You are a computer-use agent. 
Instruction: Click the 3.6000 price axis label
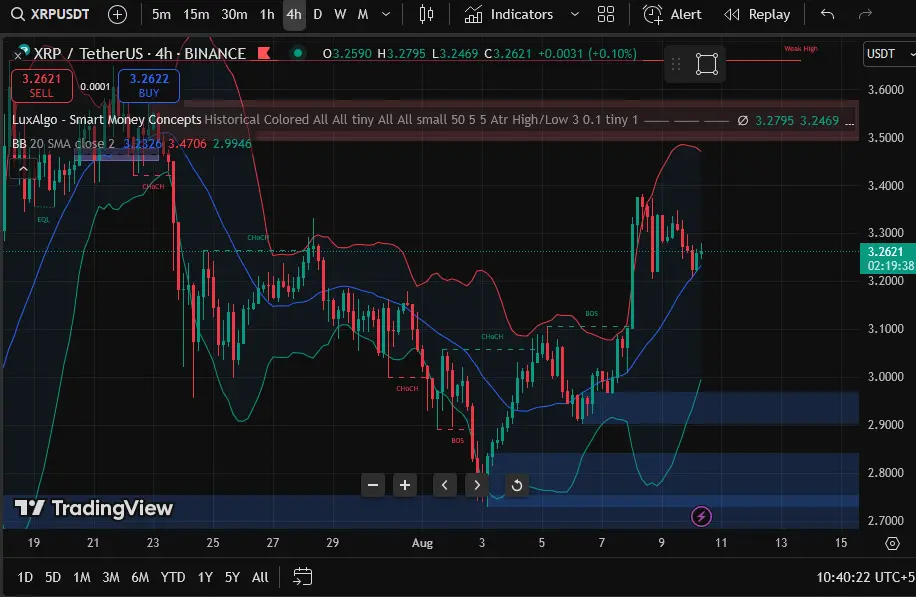coord(886,89)
